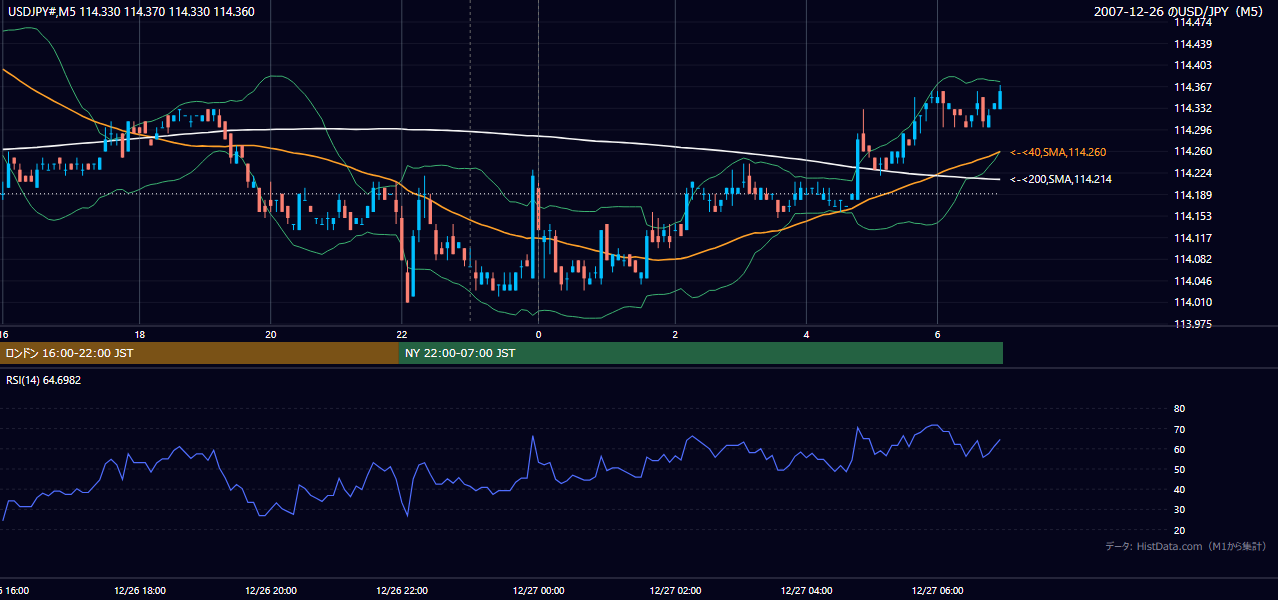The image size is (1278, 600).
Task: Click price axis value 114.403
Action: click(x=1192, y=65)
